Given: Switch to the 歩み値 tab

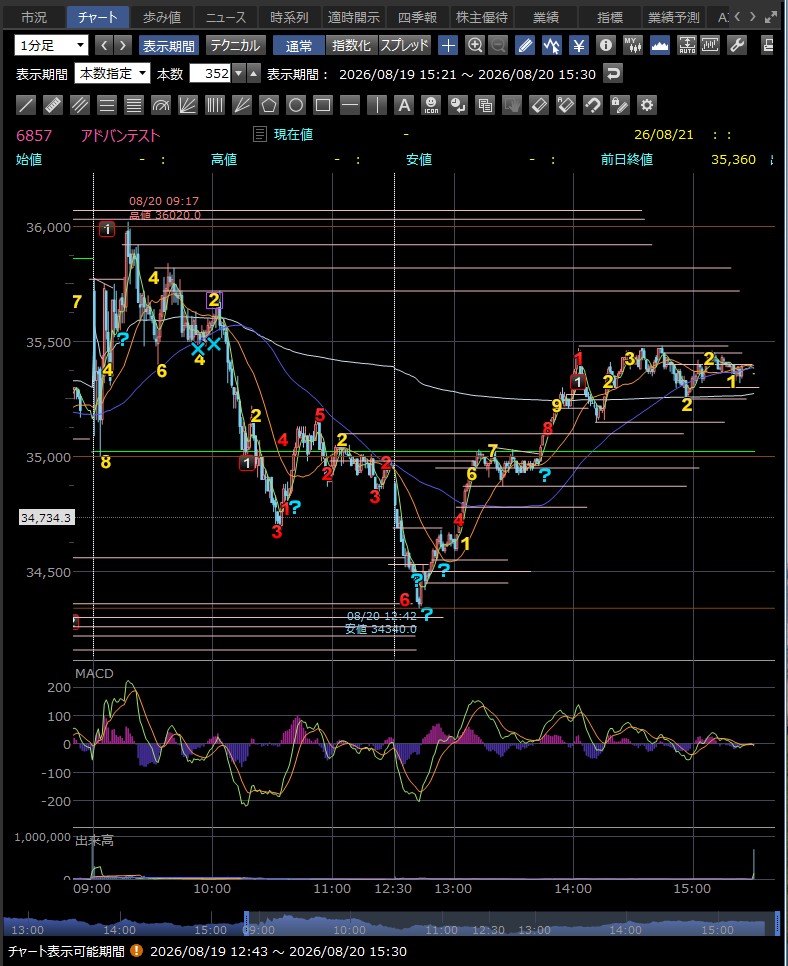Looking at the screenshot, I should tap(161, 18).
